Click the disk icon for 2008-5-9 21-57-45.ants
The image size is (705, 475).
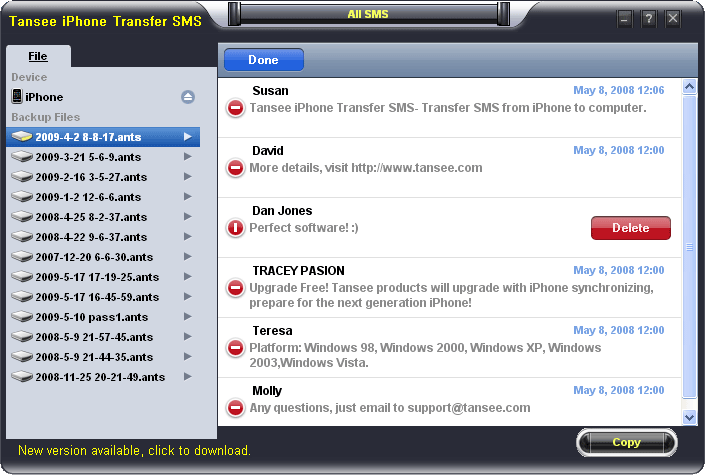[22, 336]
